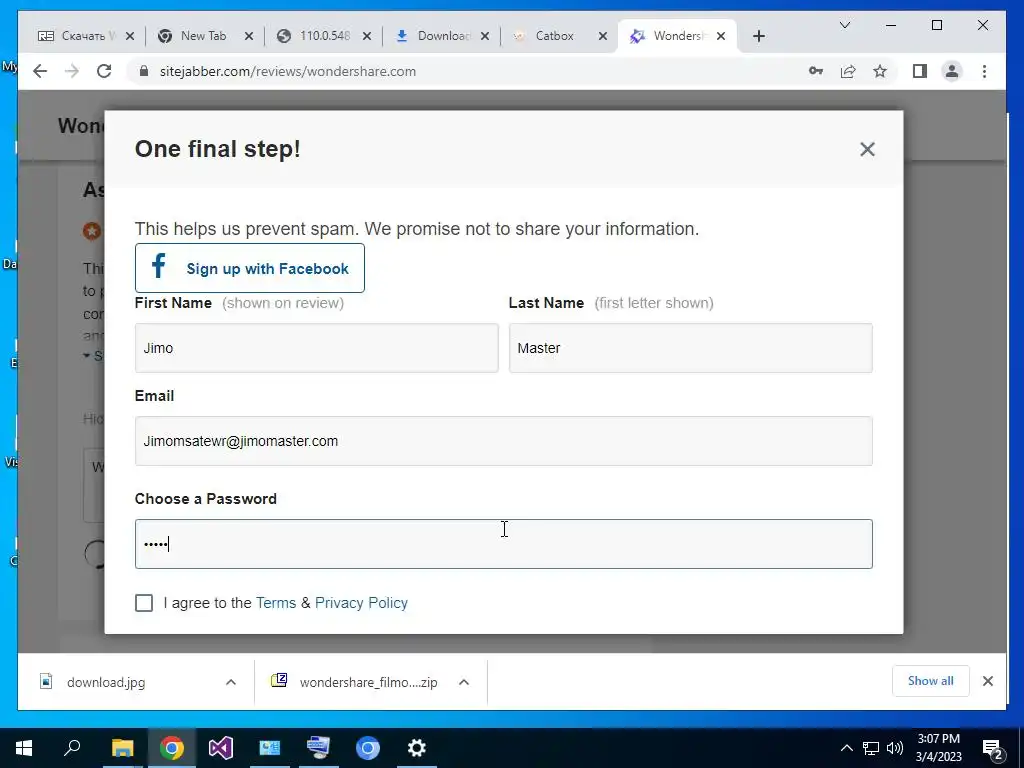Image resolution: width=1024 pixels, height=768 pixels.
Task: Close the Wondershare tab
Action: coord(721,36)
